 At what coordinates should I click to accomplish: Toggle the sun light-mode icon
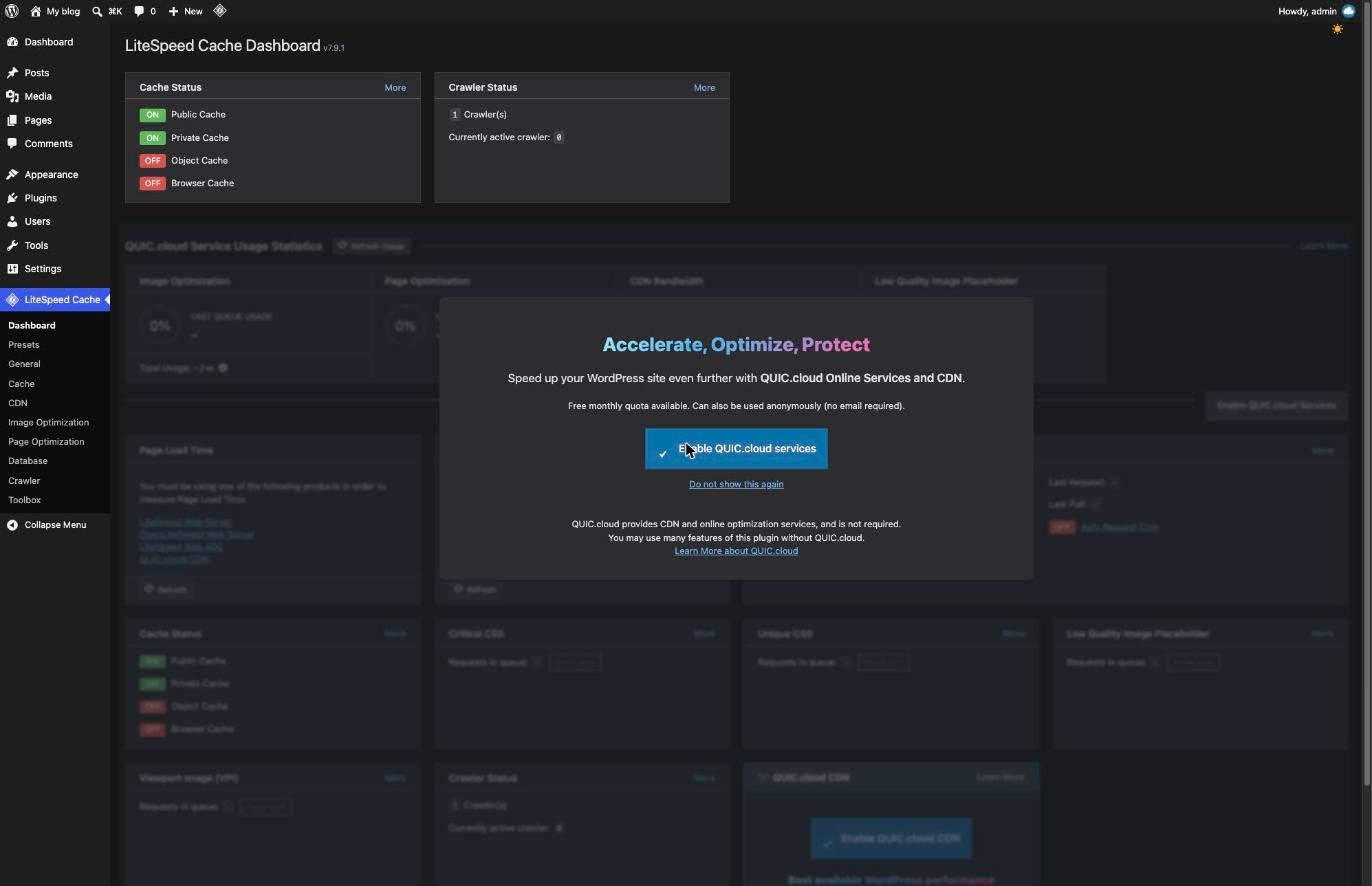(1338, 29)
